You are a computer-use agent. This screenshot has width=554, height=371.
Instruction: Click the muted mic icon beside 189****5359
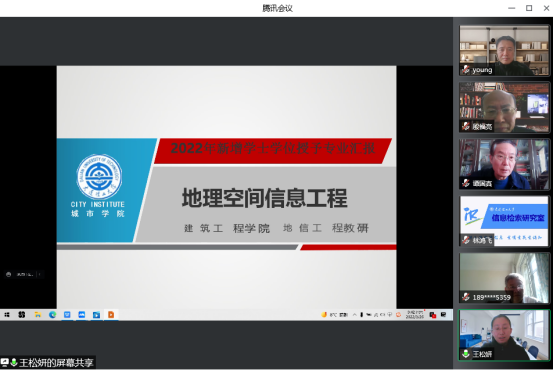(466, 297)
